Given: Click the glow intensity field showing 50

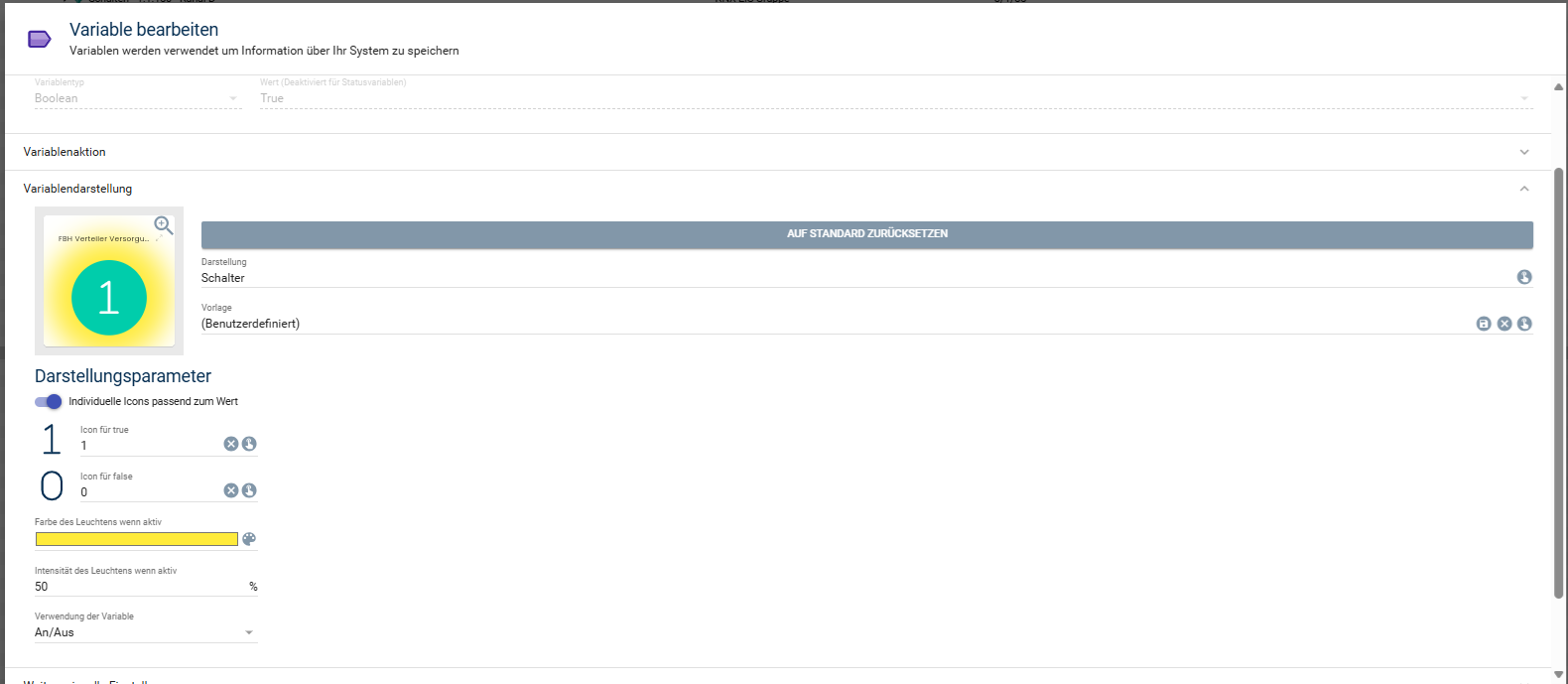Looking at the screenshot, I should pyautogui.click(x=139, y=587).
